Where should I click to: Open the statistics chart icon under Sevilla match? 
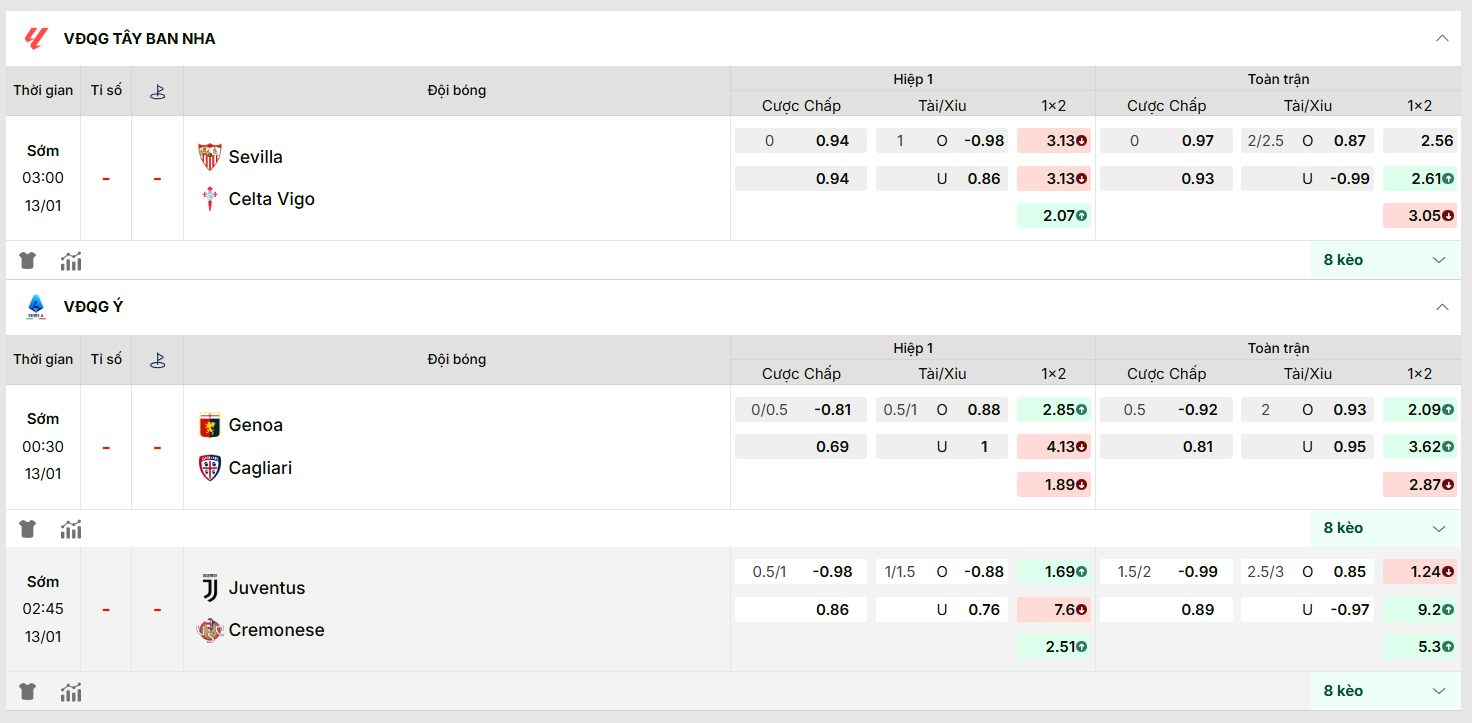pos(71,261)
